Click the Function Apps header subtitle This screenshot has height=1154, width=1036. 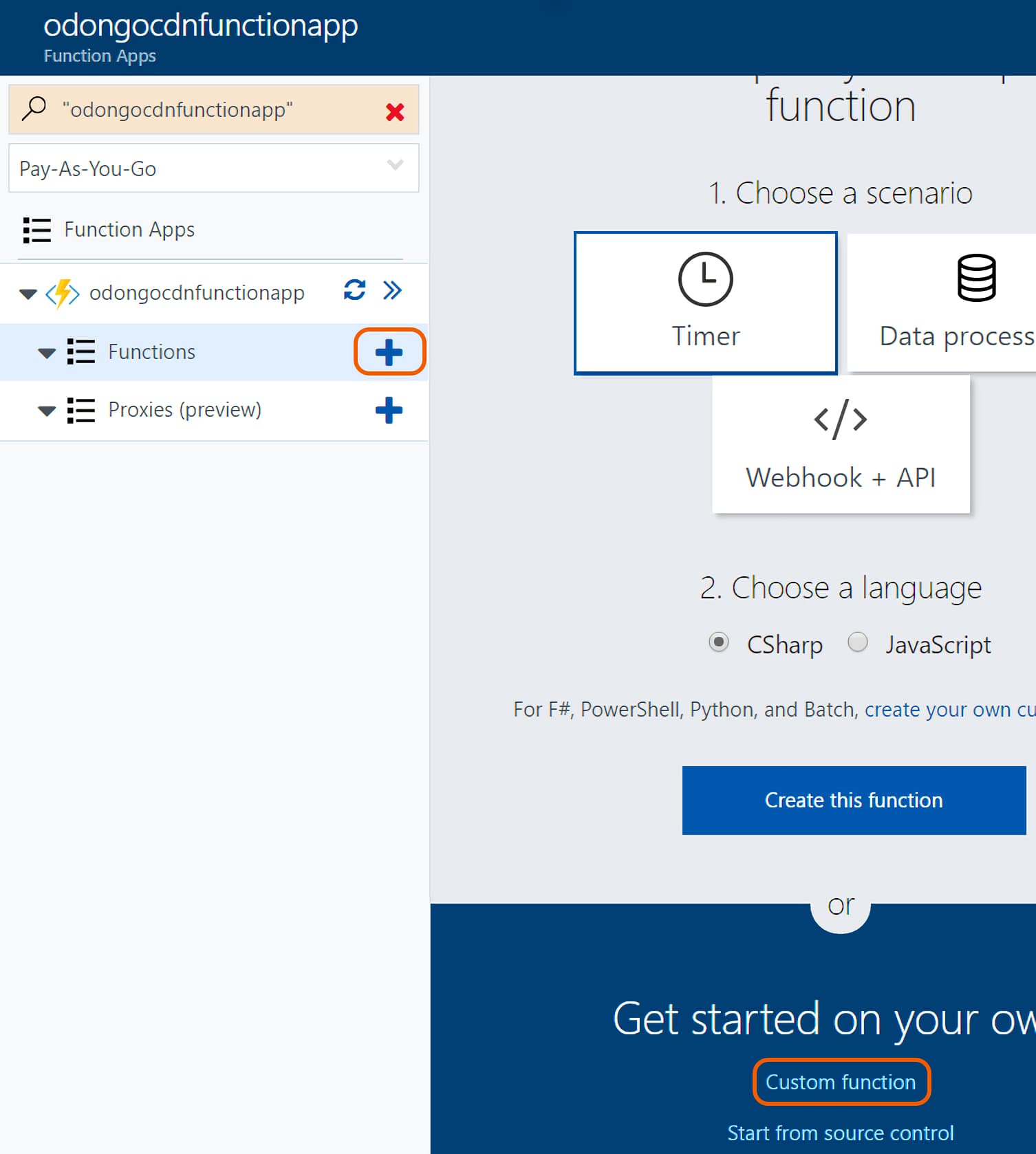click(x=100, y=56)
